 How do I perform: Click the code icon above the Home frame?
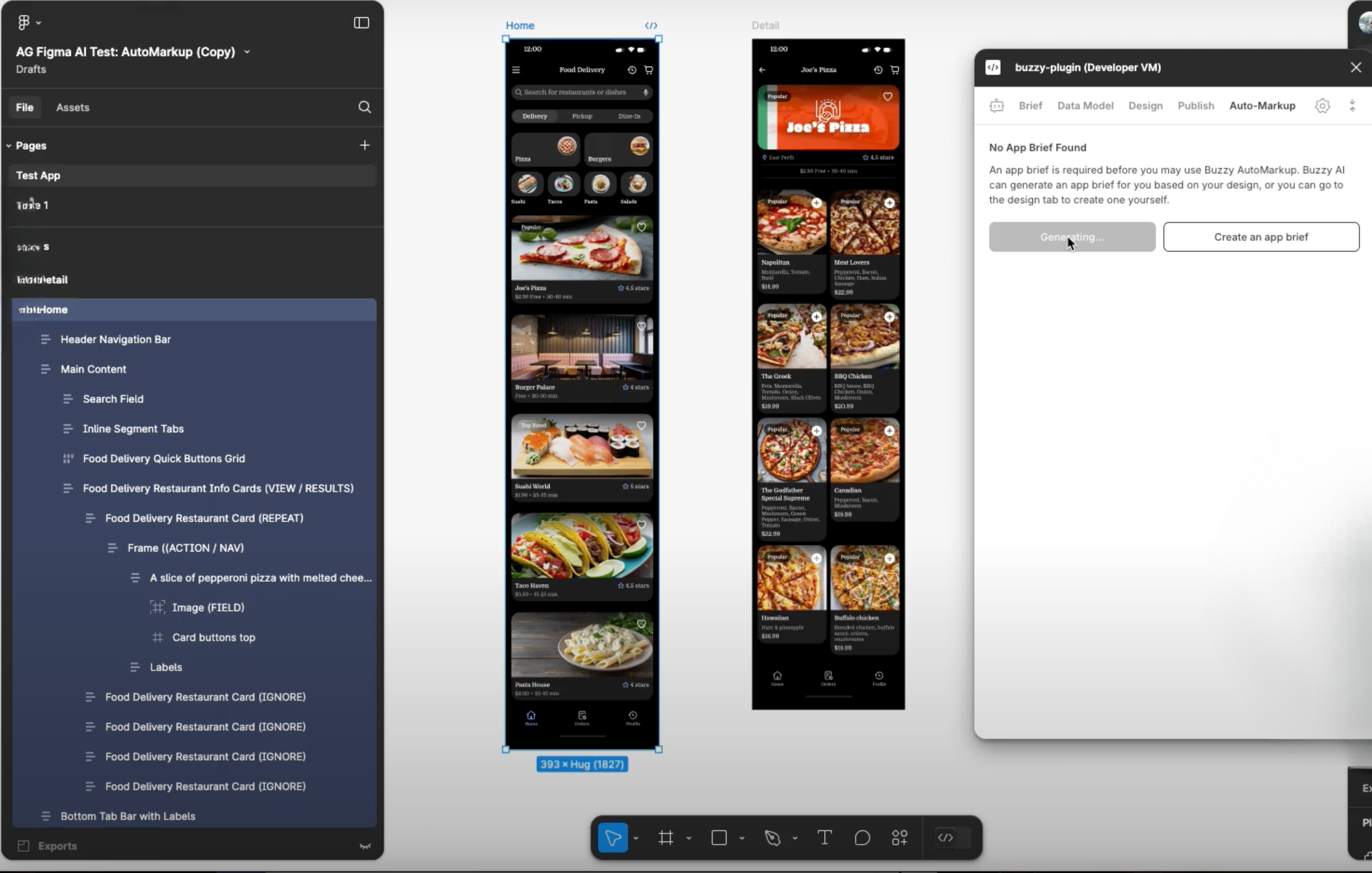(651, 25)
